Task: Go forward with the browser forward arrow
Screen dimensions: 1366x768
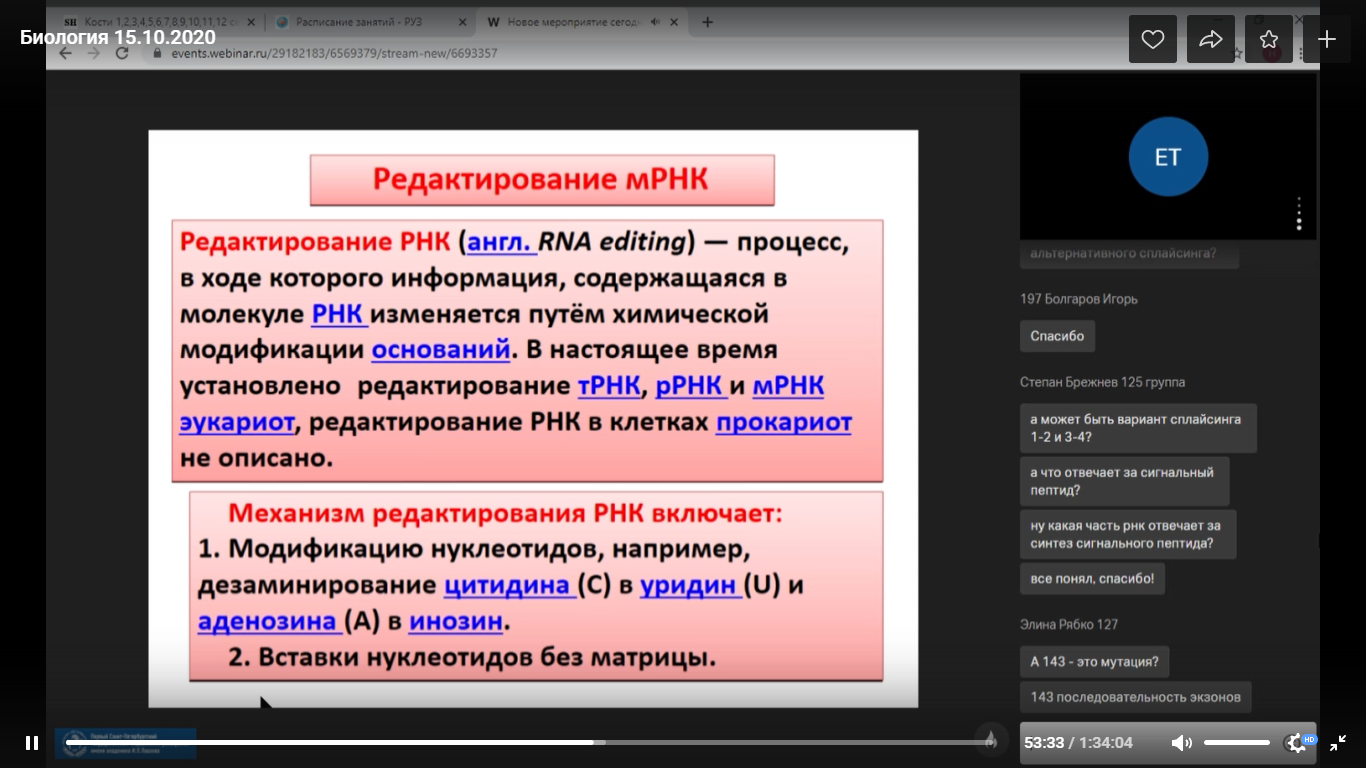Action: [94, 53]
